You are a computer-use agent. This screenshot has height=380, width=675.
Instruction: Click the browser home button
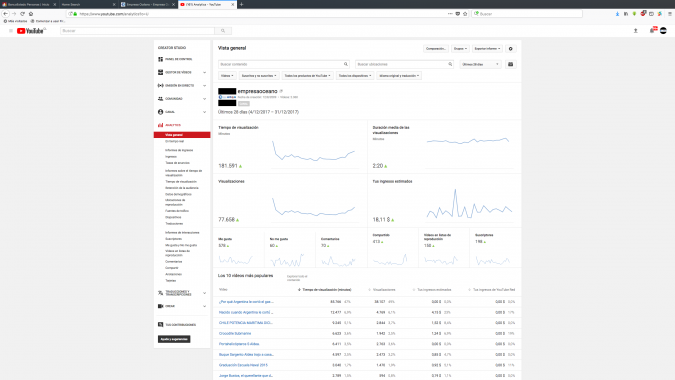click(31, 14)
